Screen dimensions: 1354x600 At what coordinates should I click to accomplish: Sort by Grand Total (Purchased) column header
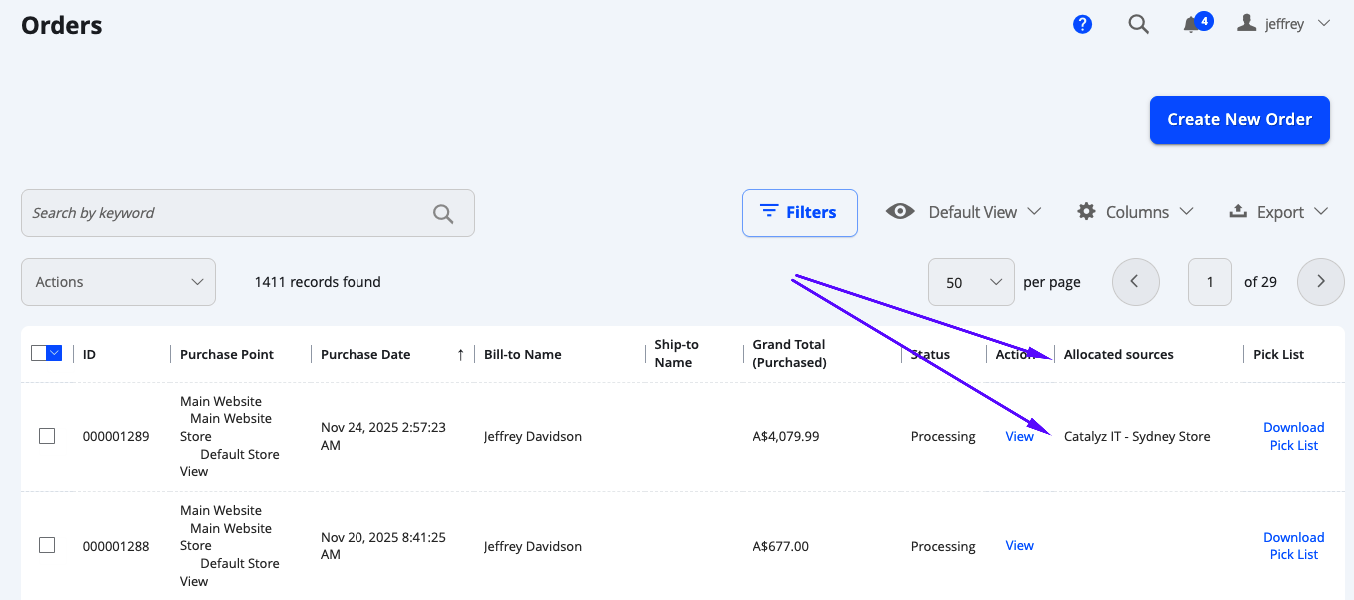[789, 353]
